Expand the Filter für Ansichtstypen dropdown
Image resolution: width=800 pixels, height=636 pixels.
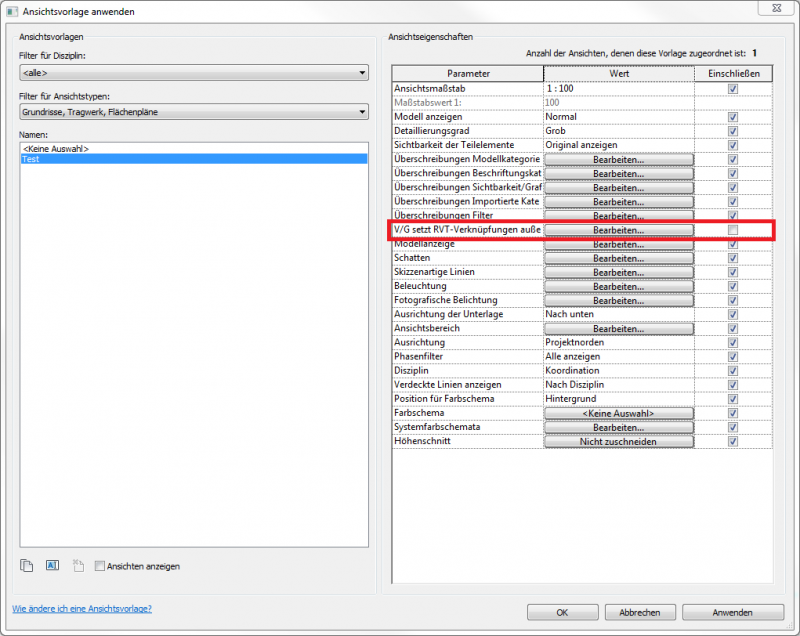194,112
